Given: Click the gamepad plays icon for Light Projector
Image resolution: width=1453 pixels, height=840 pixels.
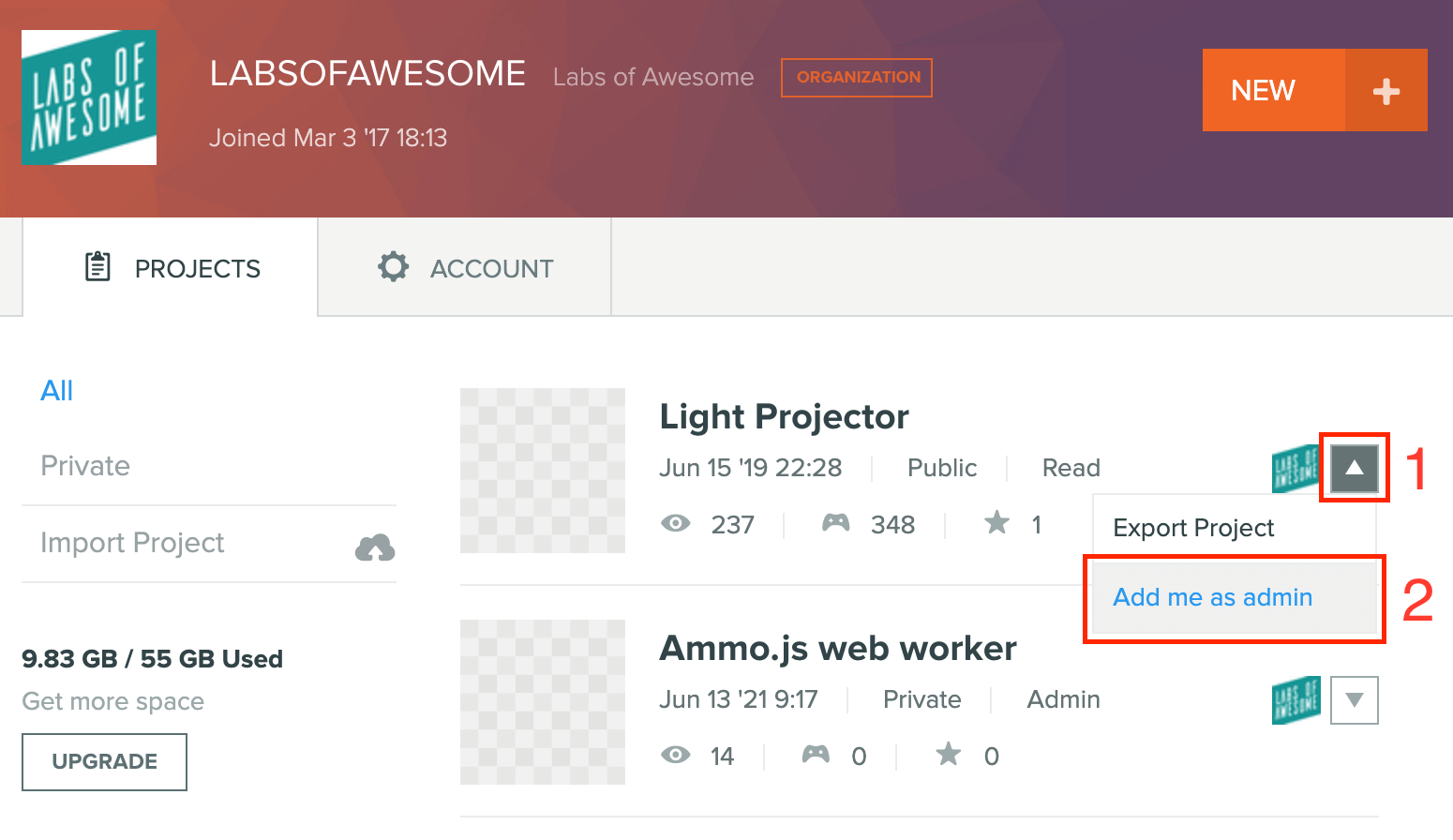Looking at the screenshot, I should coord(835,523).
